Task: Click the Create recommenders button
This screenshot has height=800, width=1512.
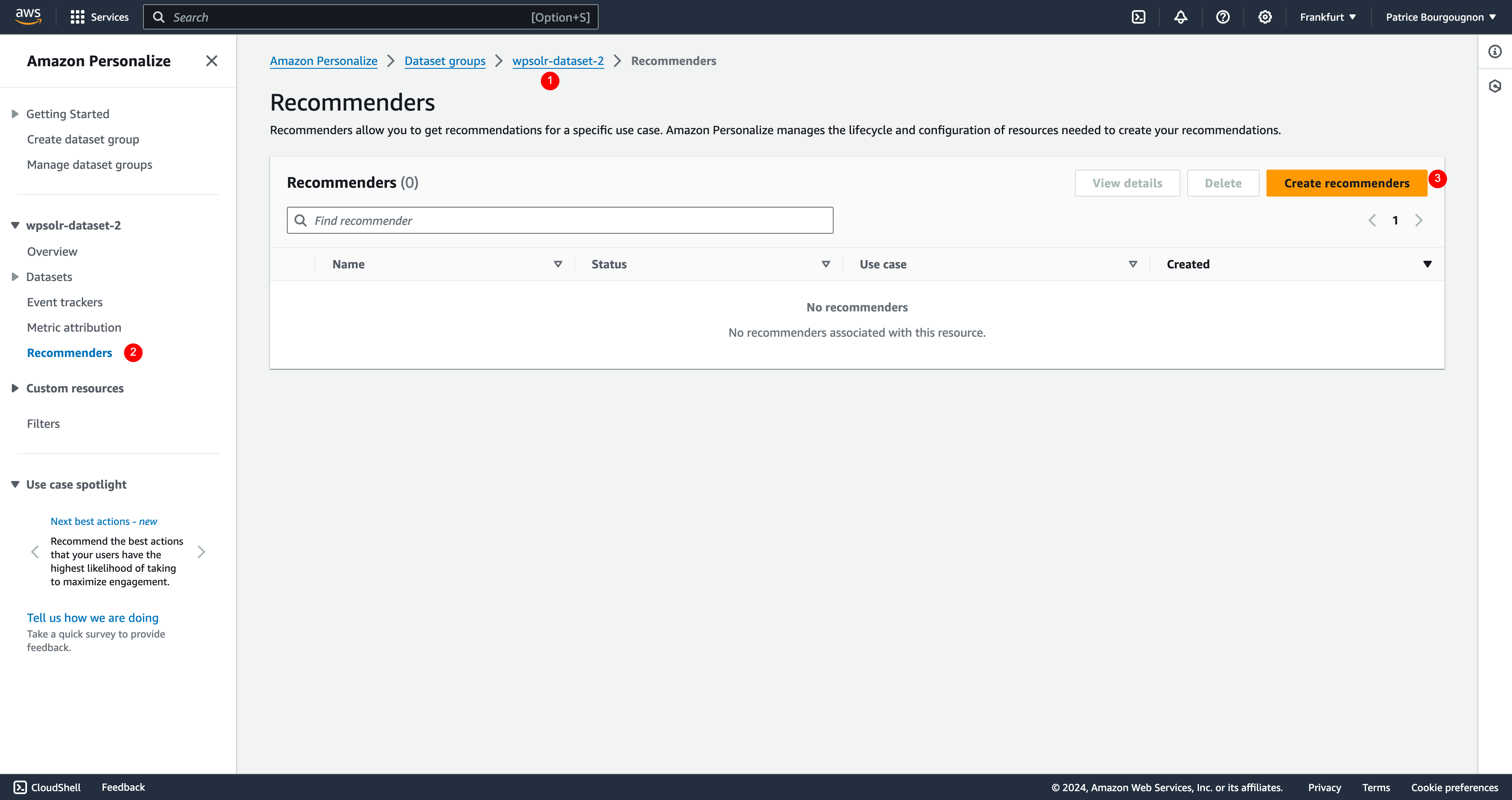Action: coord(1347,183)
